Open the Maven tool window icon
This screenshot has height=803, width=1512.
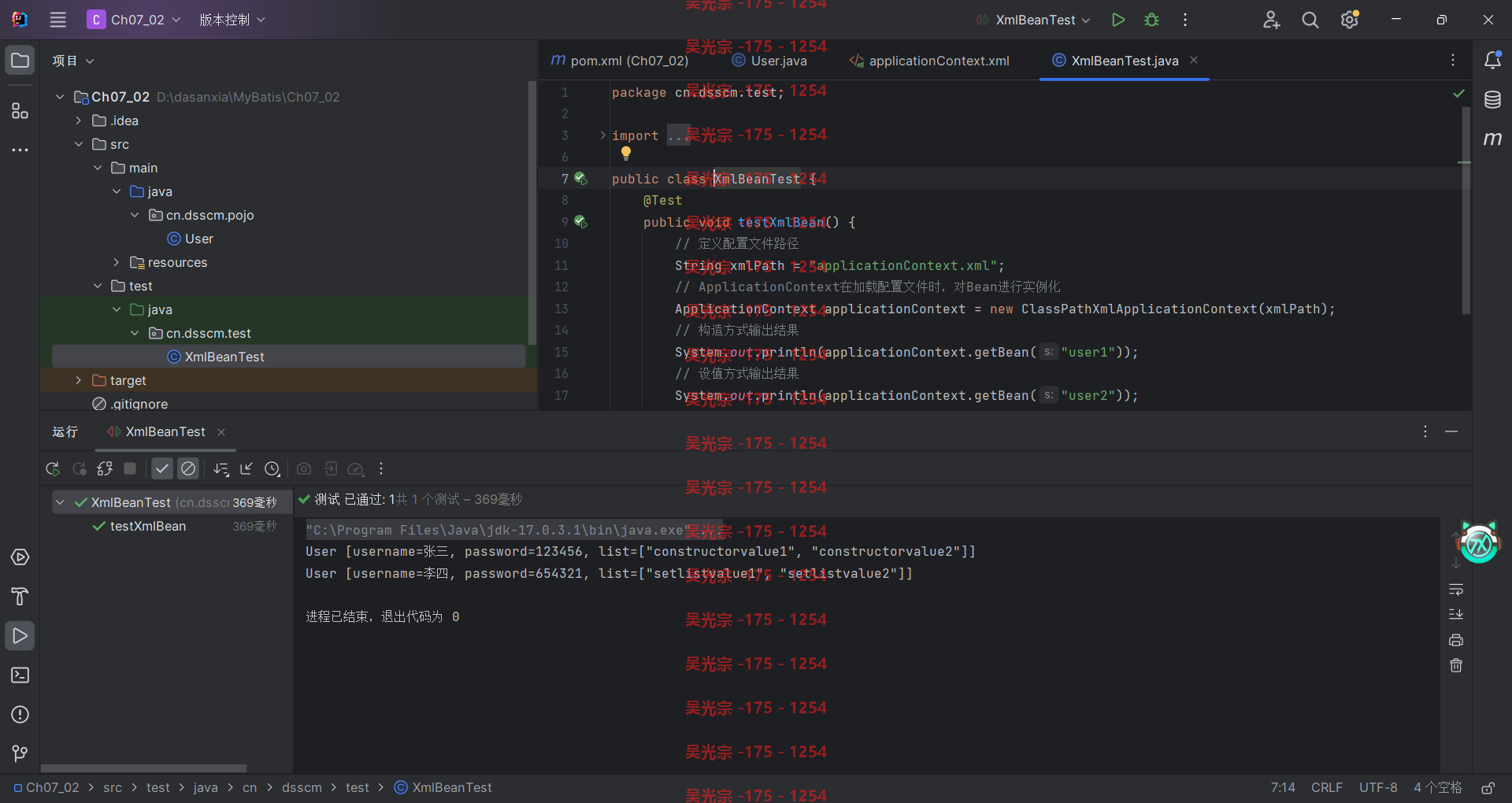(x=1492, y=139)
